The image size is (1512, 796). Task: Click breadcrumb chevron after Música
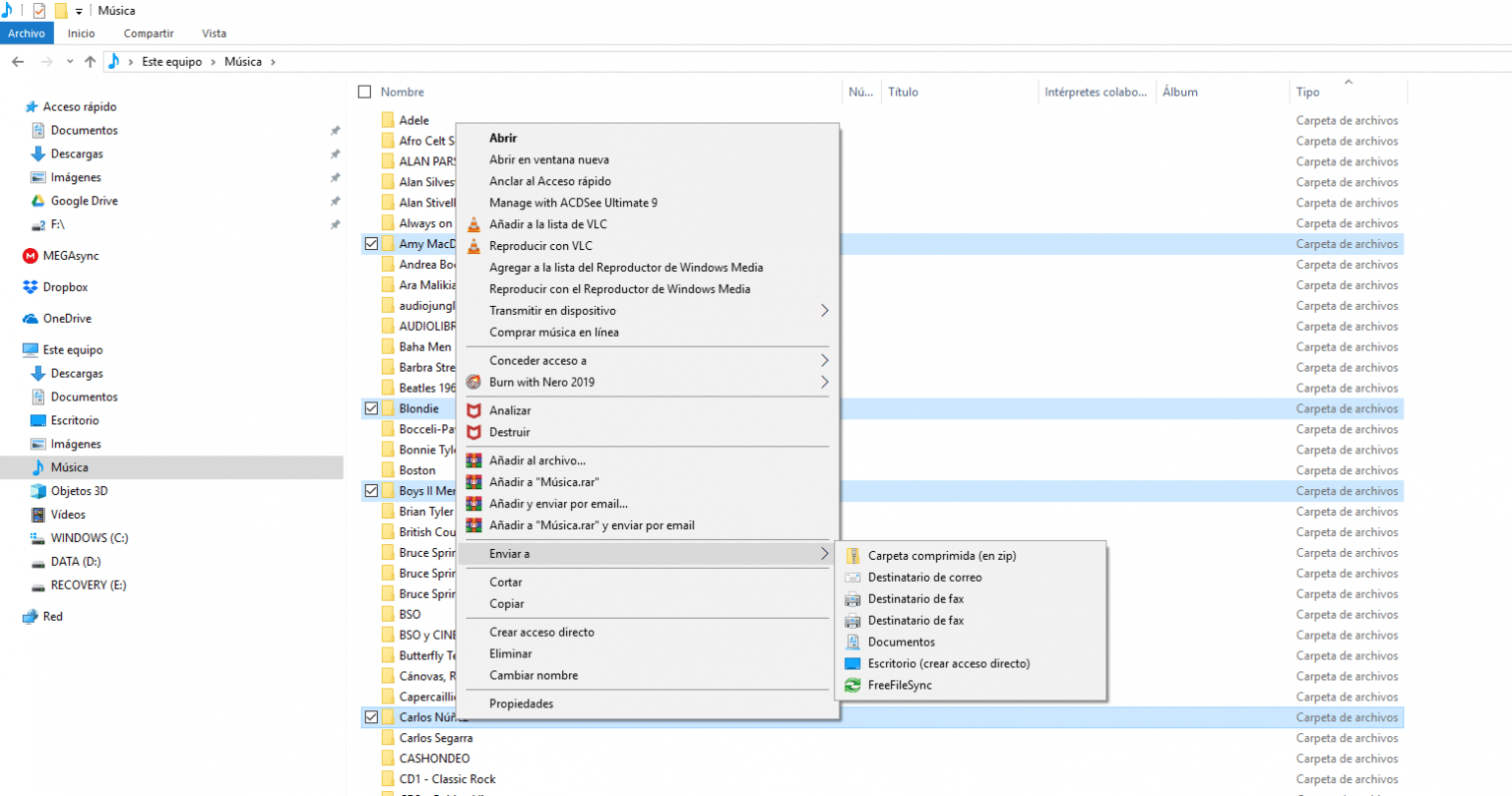coord(273,62)
